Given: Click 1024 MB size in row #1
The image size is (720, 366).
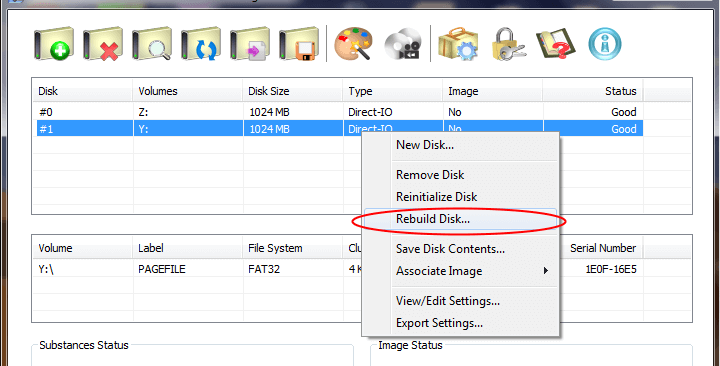Looking at the screenshot, I should [270, 129].
